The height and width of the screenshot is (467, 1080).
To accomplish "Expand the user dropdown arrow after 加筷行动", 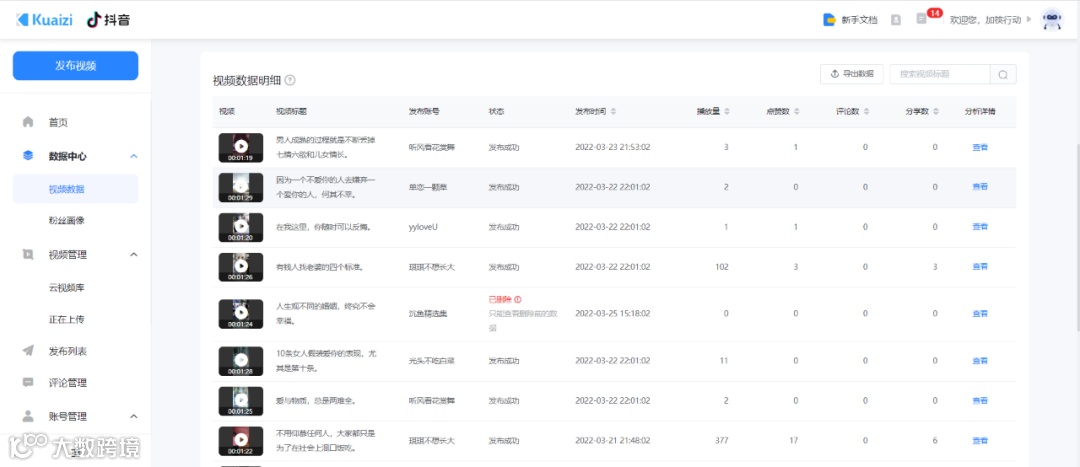I will [1029, 19].
